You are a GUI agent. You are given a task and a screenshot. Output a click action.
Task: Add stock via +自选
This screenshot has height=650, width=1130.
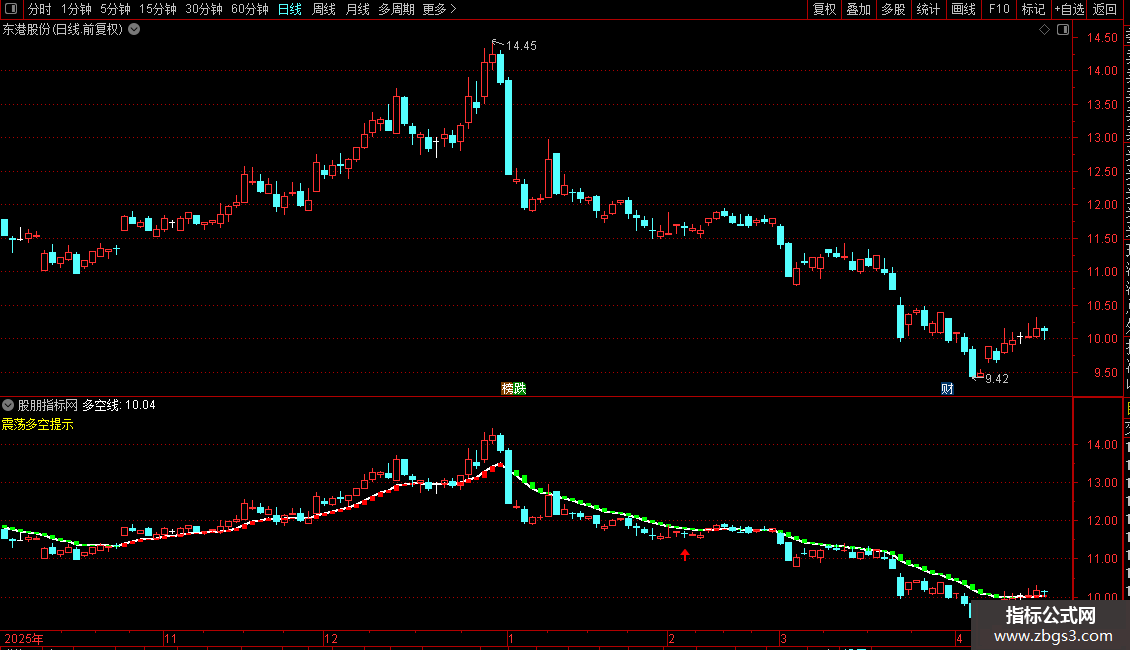pyautogui.click(x=1069, y=9)
